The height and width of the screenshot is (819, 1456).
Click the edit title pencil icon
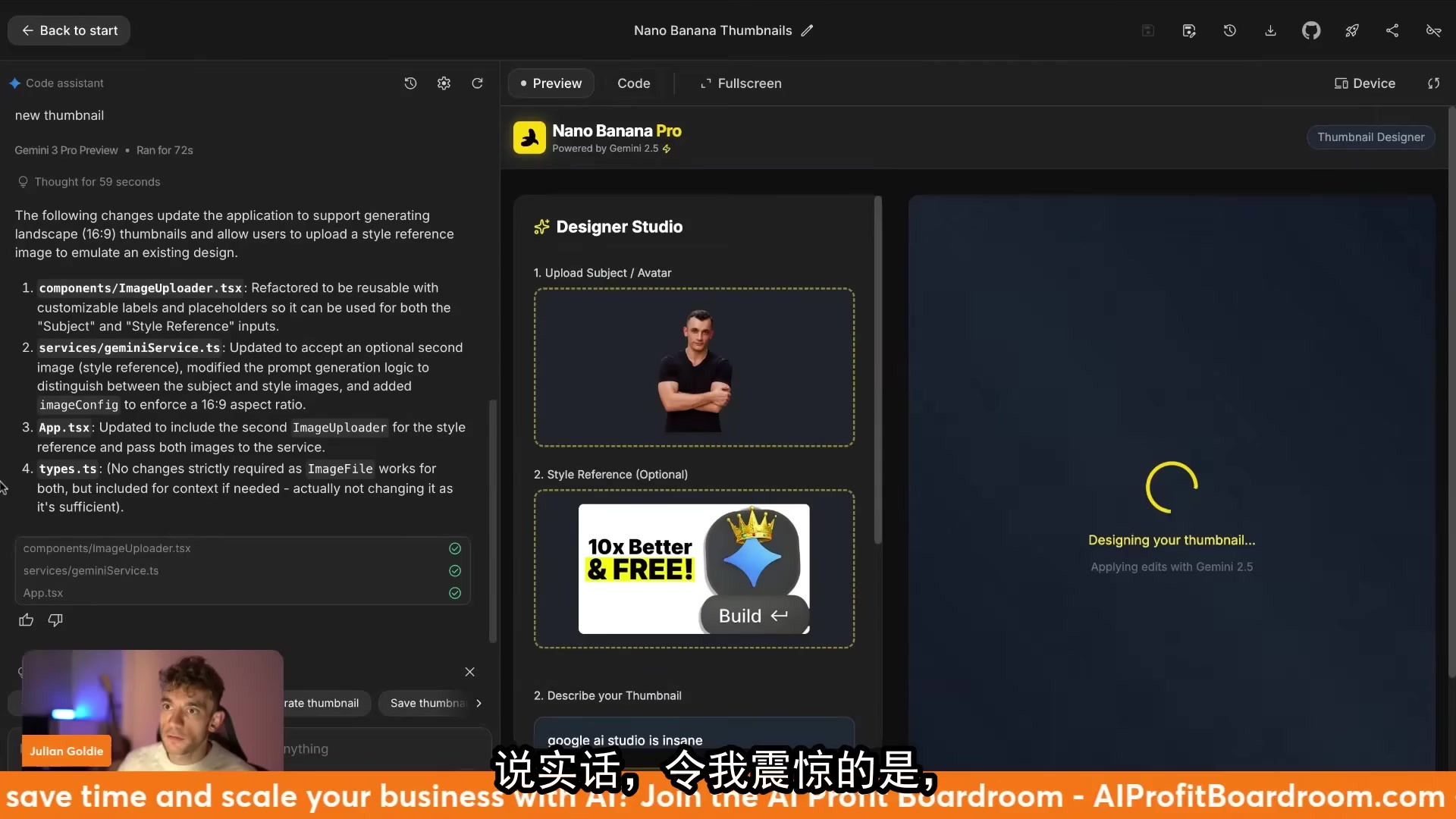click(808, 30)
